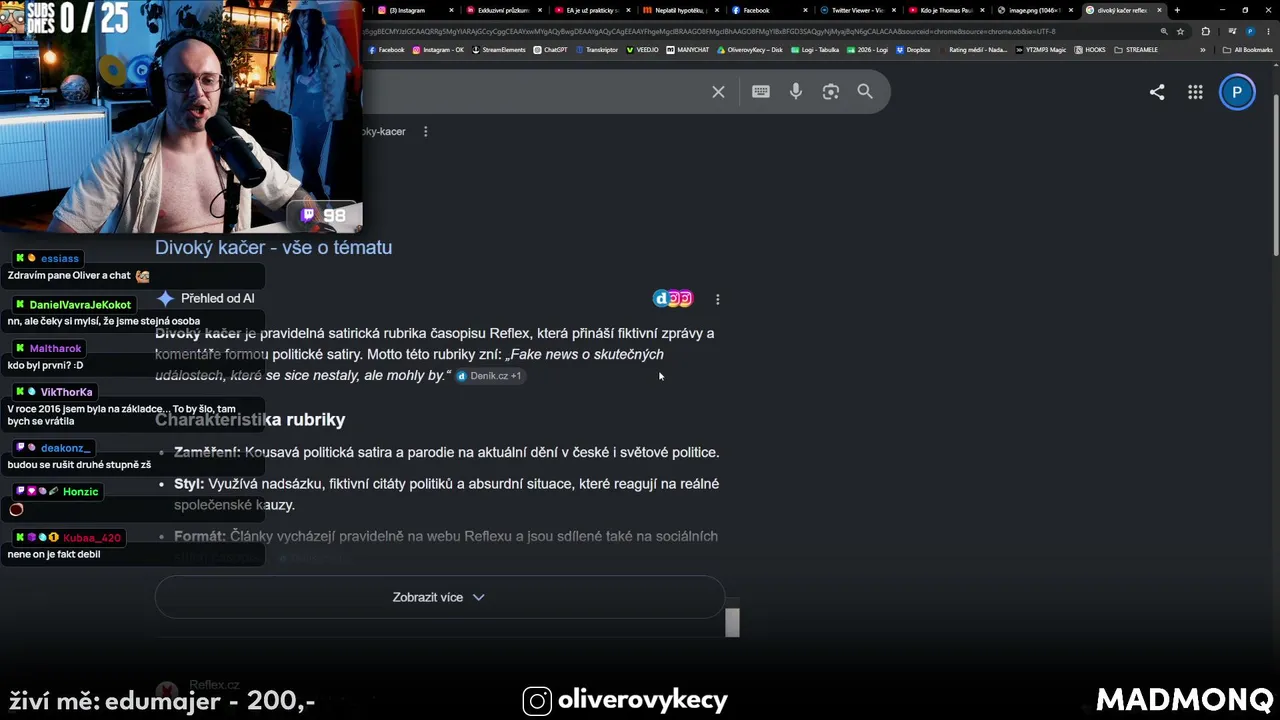
Task: Open the STREAMELE bookmark
Action: click(1136, 50)
